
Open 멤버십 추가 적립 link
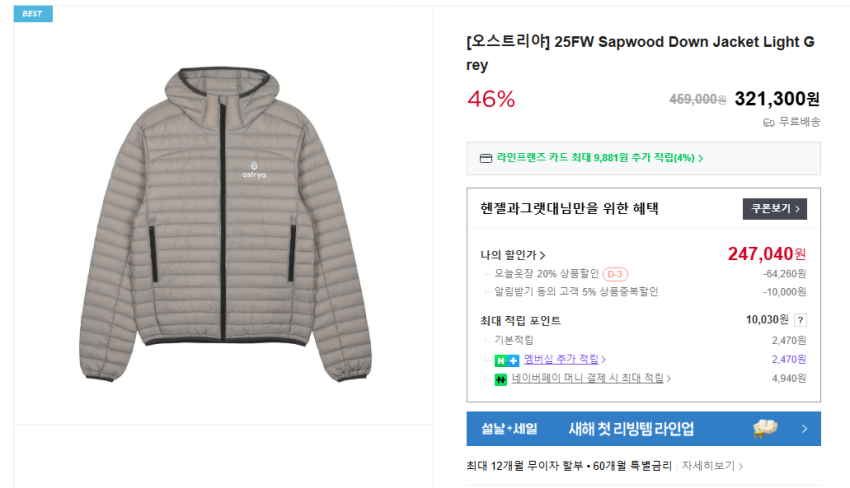coord(564,360)
